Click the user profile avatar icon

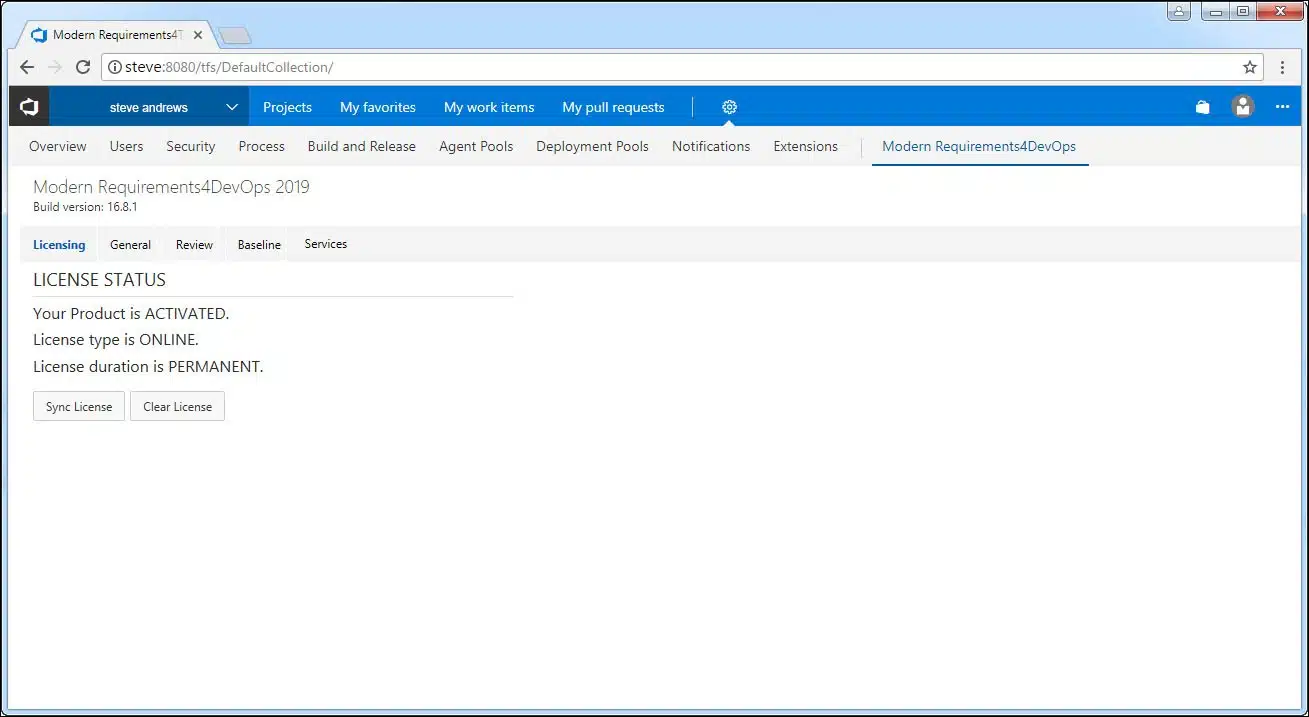tap(1243, 107)
